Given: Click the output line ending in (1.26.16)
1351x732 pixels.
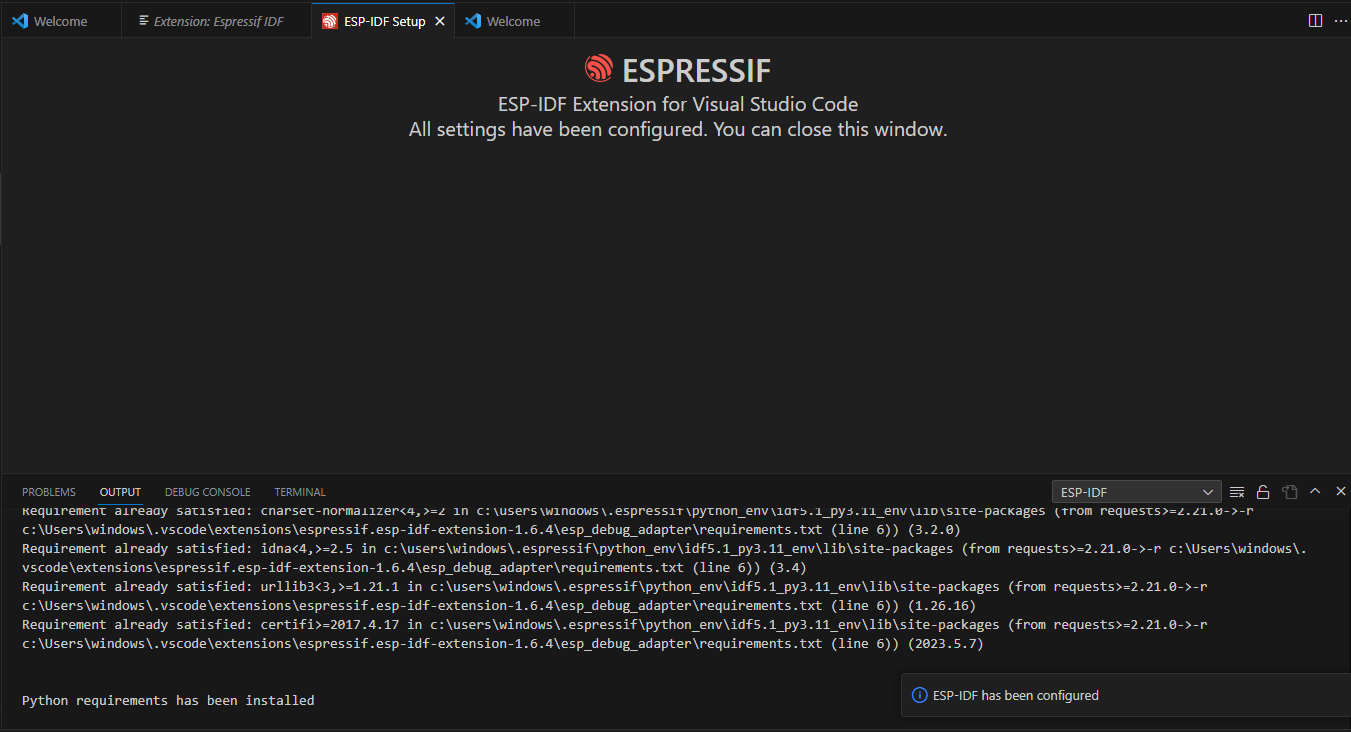Looking at the screenshot, I should [499, 605].
